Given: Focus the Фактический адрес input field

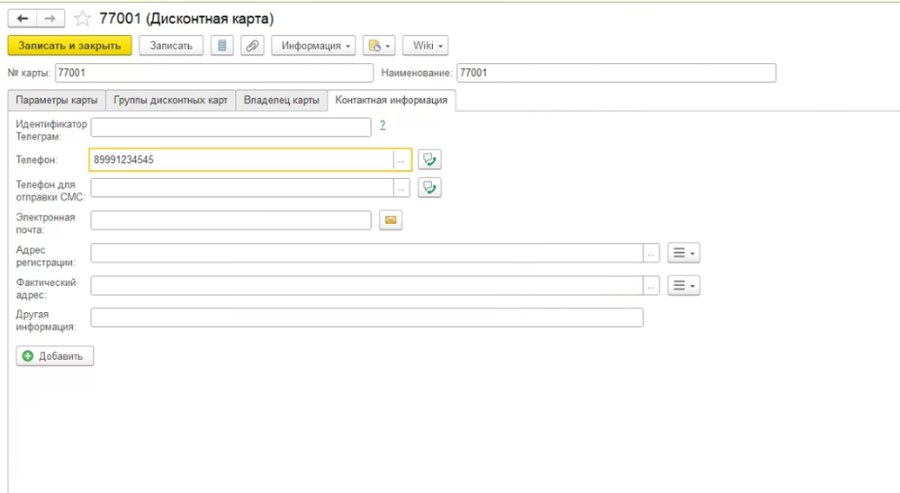Looking at the screenshot, I should 367,285.
